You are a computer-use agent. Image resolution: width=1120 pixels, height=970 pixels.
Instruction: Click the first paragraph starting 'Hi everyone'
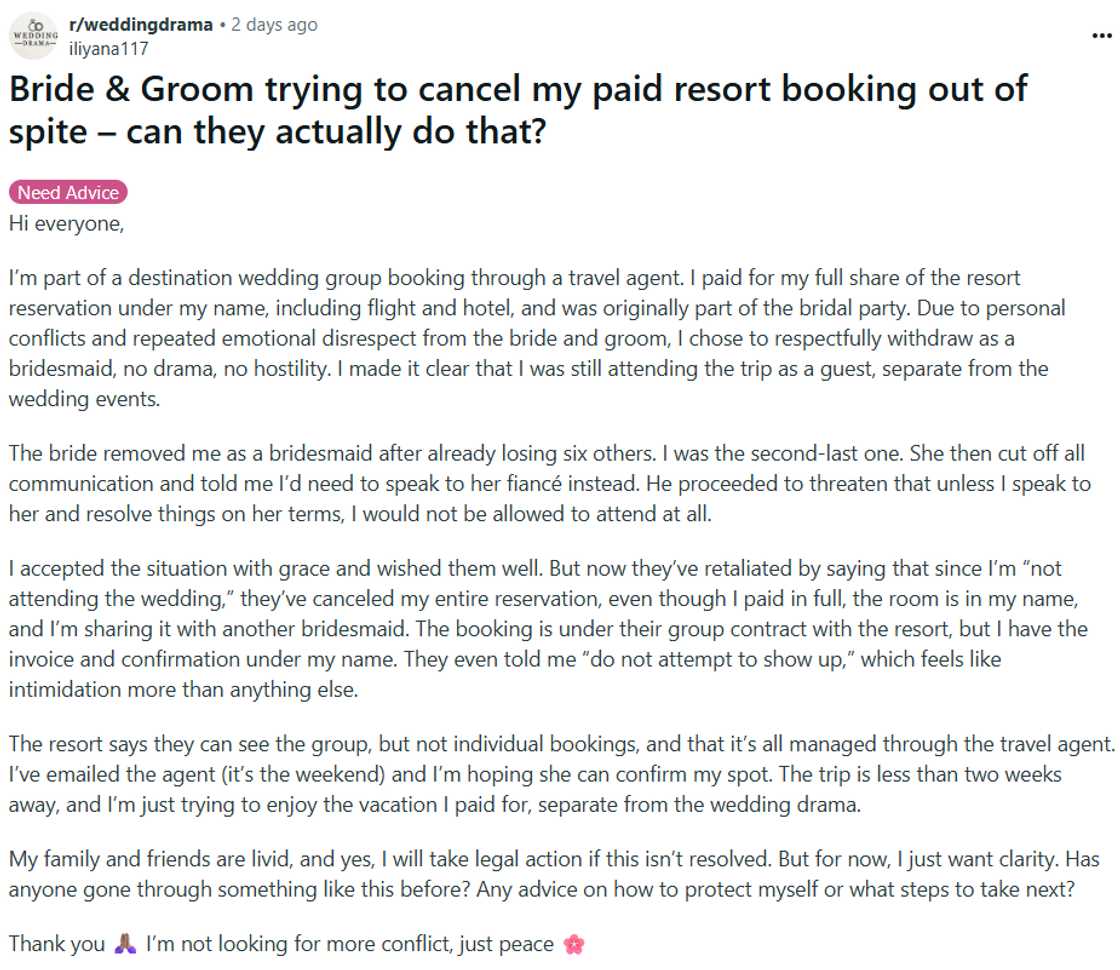point(66,224)
